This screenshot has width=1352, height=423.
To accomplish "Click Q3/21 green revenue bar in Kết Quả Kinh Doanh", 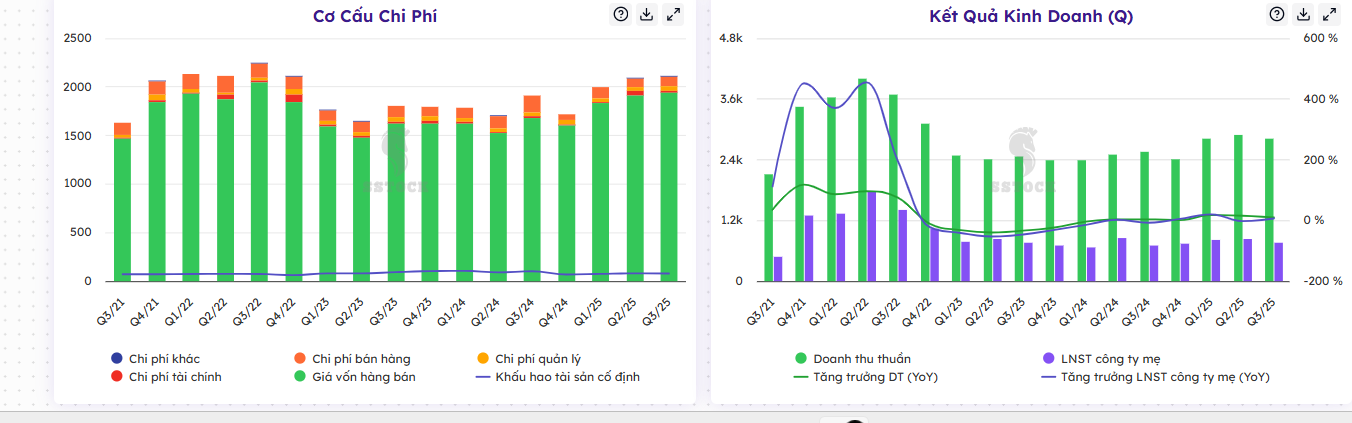I will point(769,228).
